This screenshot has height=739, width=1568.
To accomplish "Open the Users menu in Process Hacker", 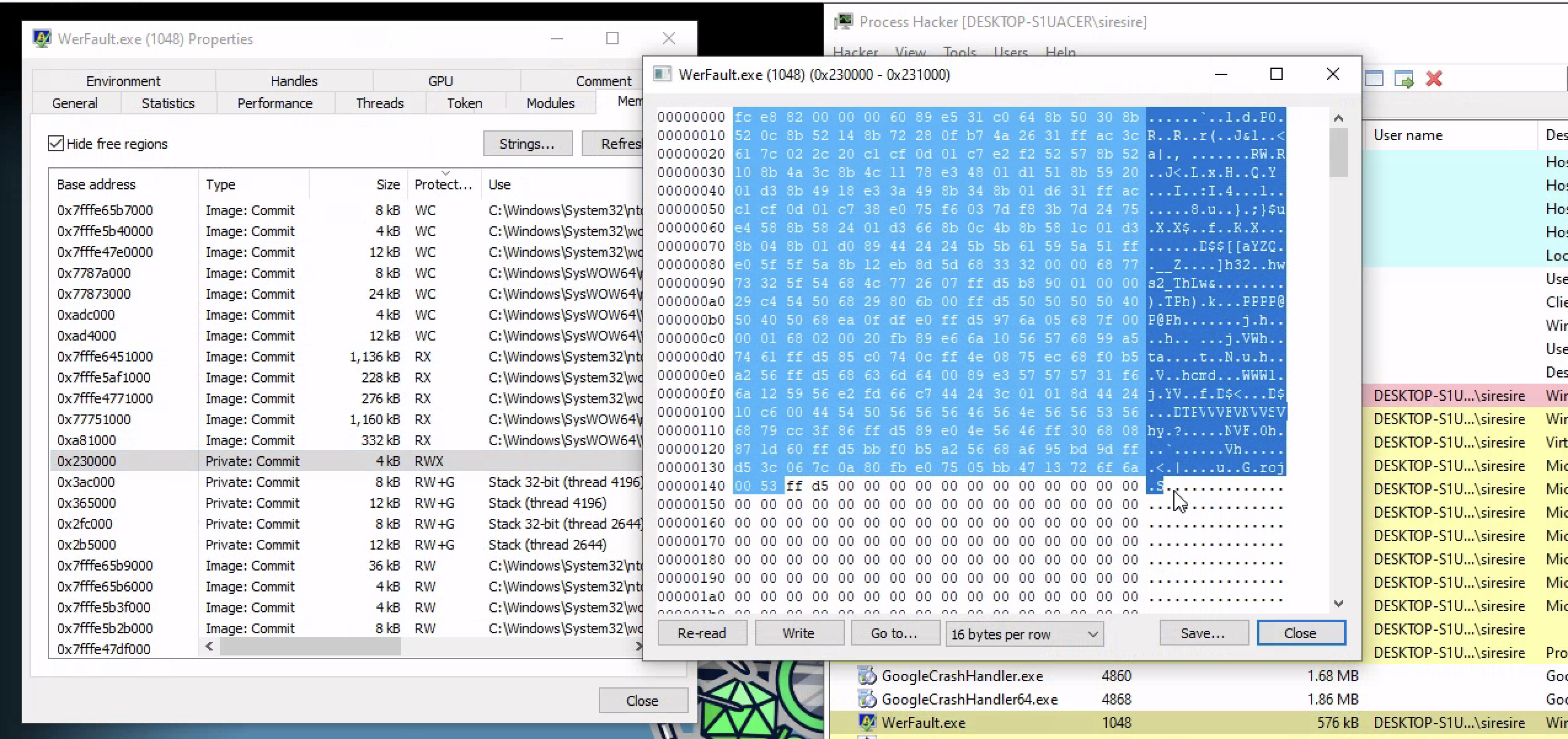I will (1011, 52).
